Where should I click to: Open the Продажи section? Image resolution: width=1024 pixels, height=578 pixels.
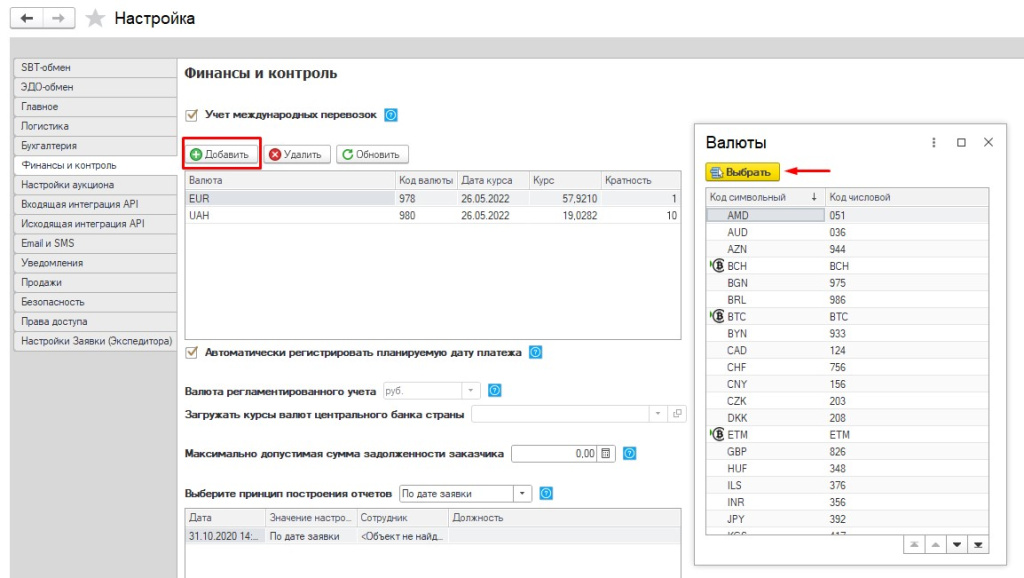coord(95,283)
